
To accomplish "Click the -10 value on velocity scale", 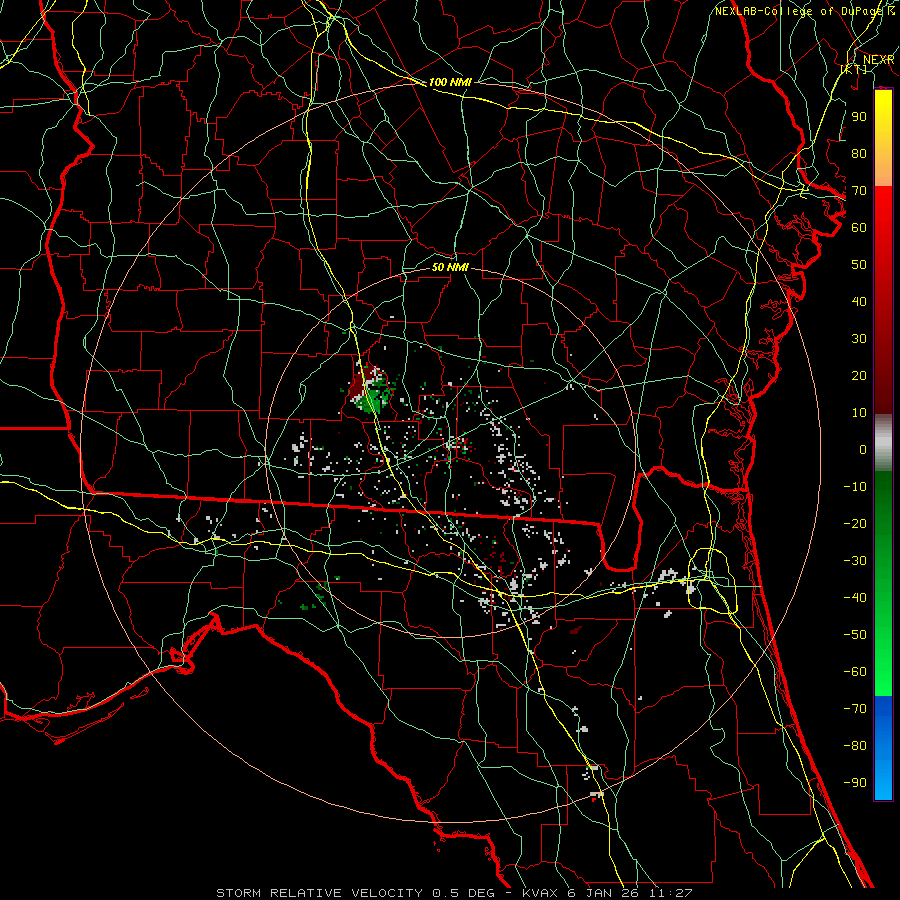I will 855,487.
